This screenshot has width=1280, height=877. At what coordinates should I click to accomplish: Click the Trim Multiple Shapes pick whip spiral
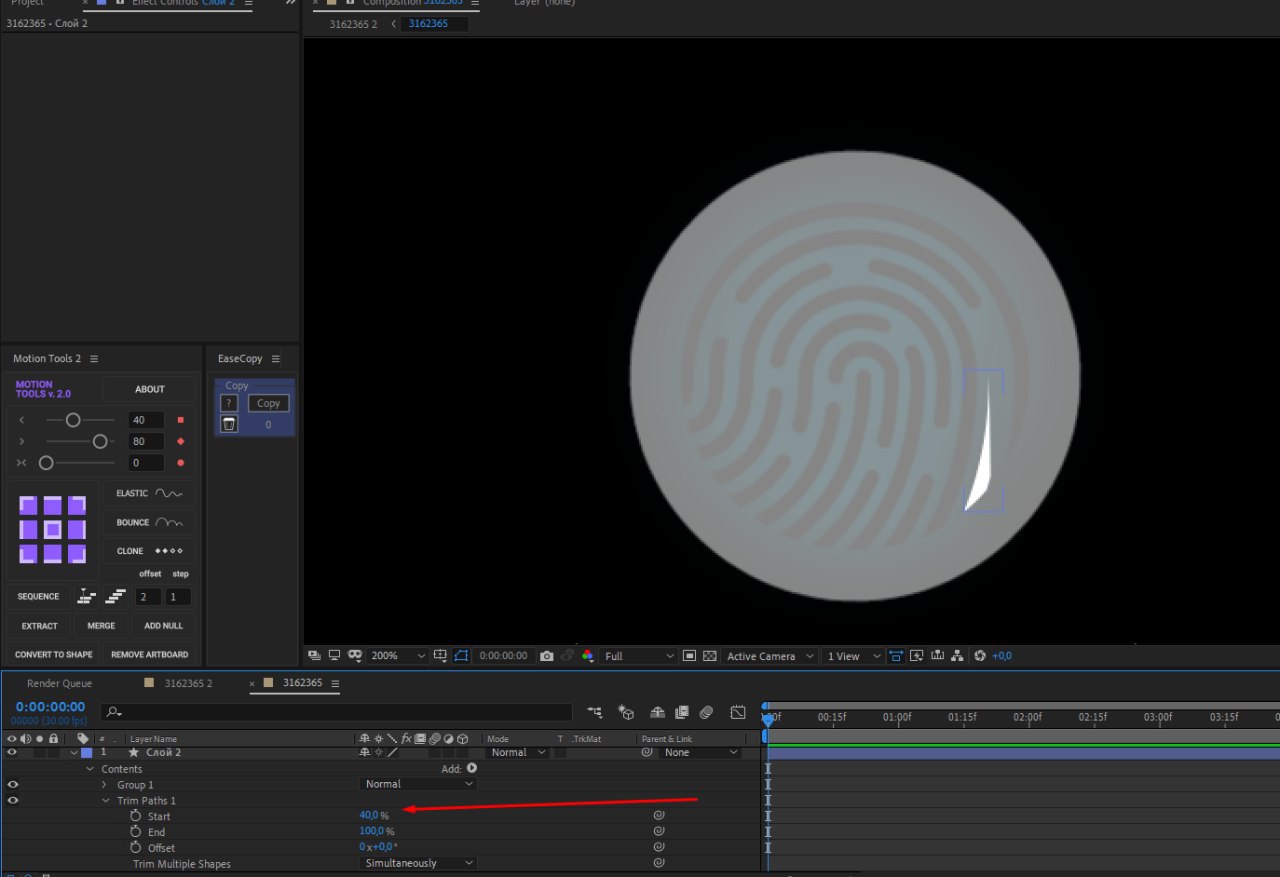pyautogui.click(x=659, y=862)
